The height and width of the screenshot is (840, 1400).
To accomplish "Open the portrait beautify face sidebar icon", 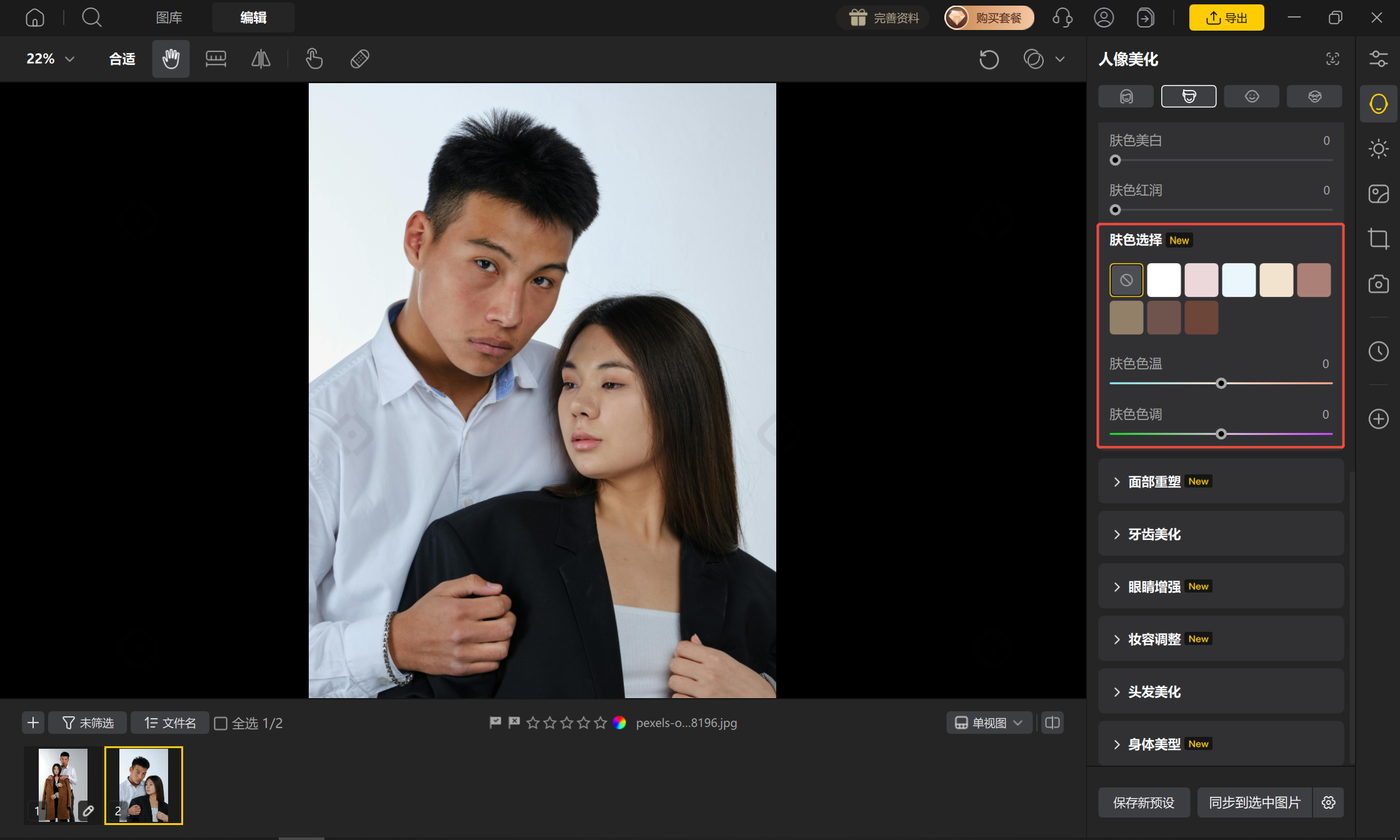I will click(x=1378, y=104).
